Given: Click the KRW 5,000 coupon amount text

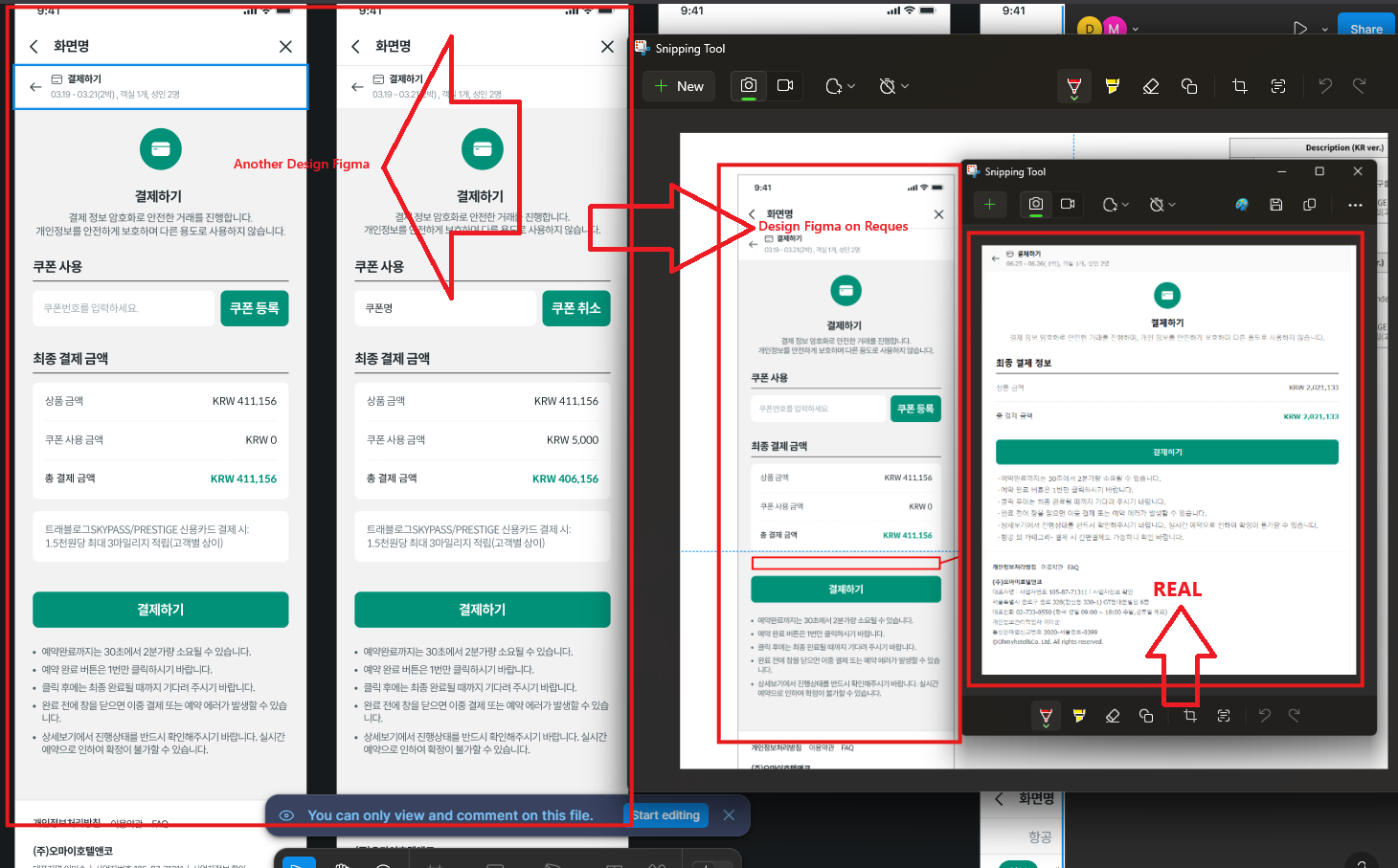Looking at the screenshot, I should (573, 440).
